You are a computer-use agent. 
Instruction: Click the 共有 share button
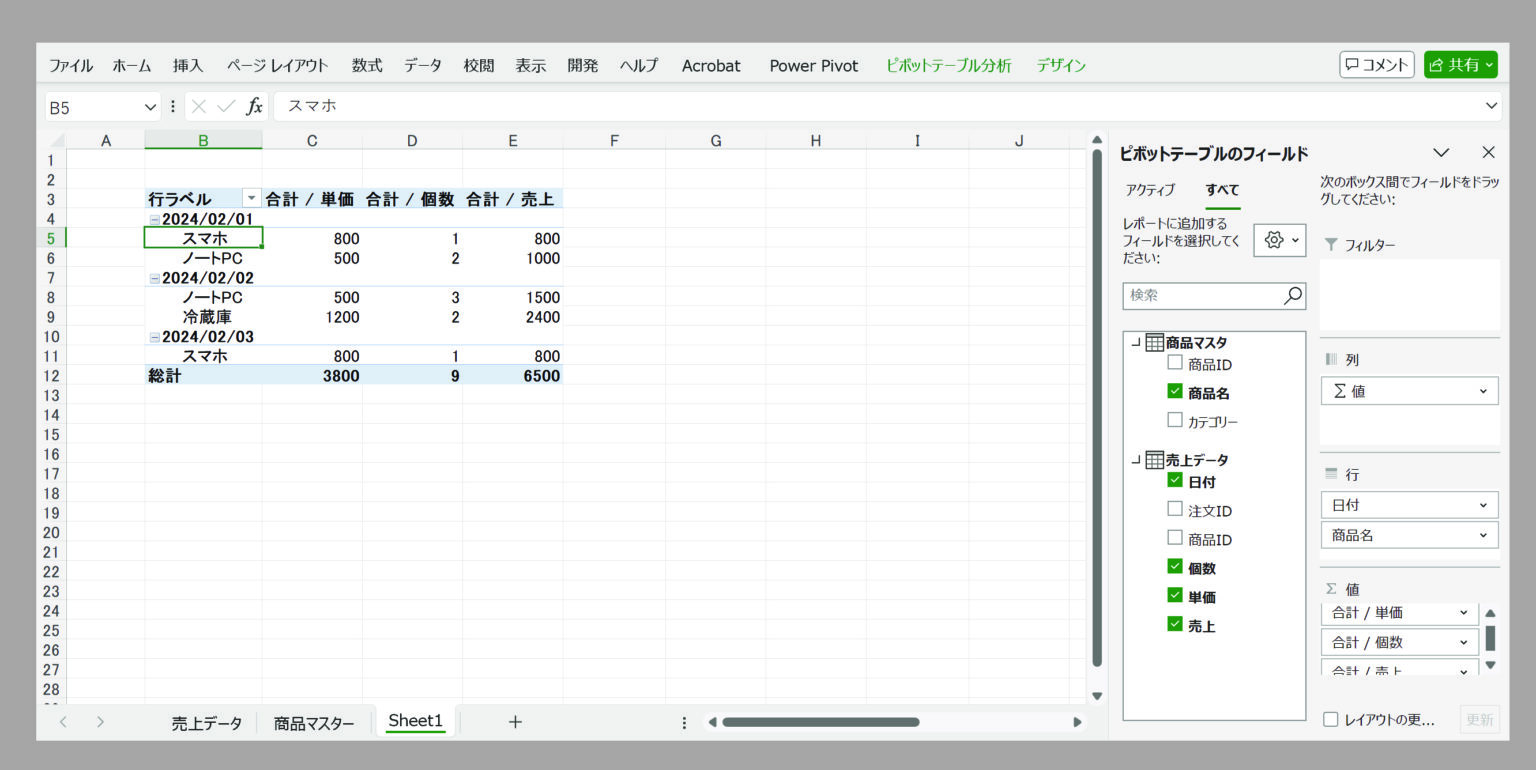pos(1460,65)
